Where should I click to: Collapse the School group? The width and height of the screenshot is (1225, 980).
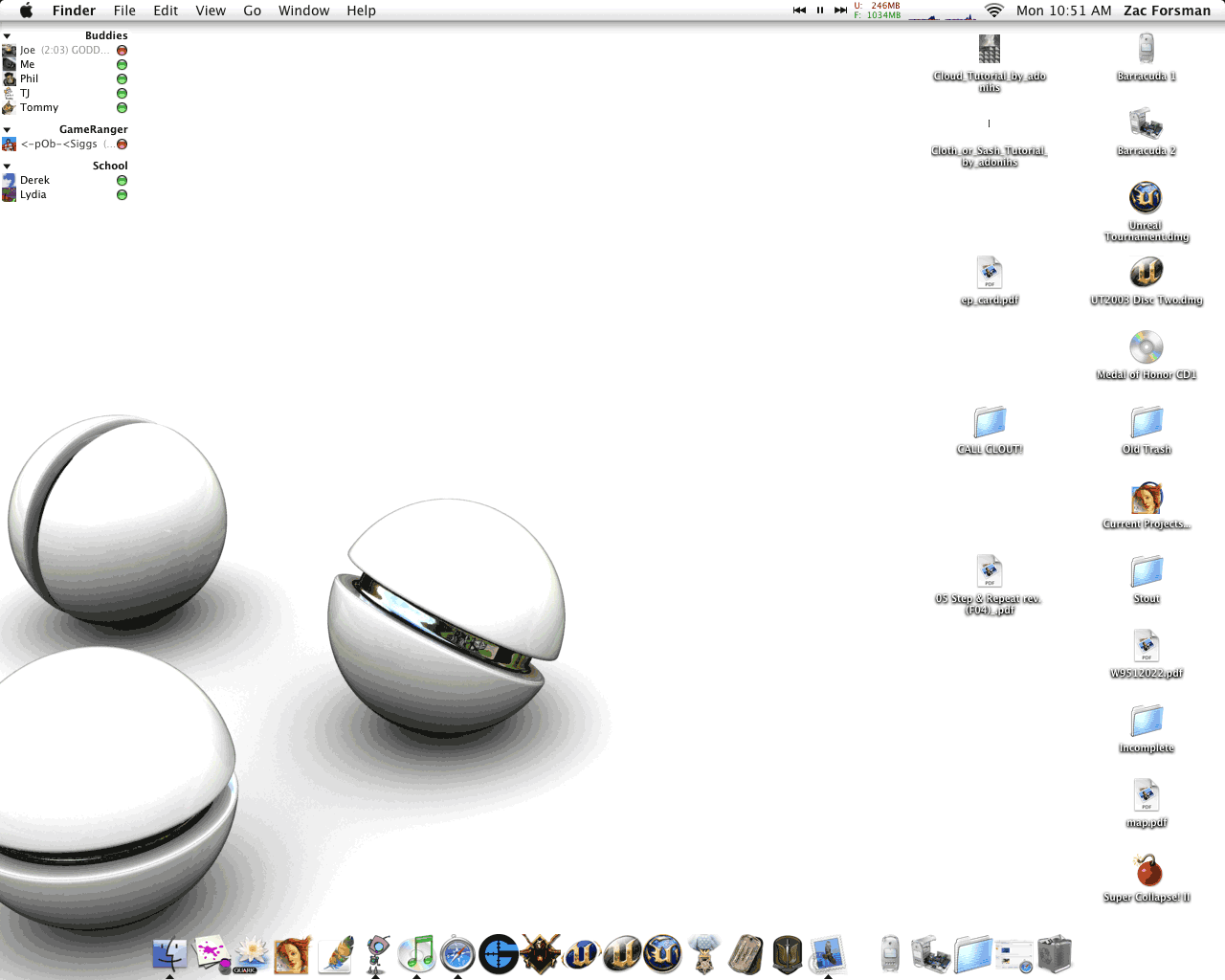tap(7, 167)
